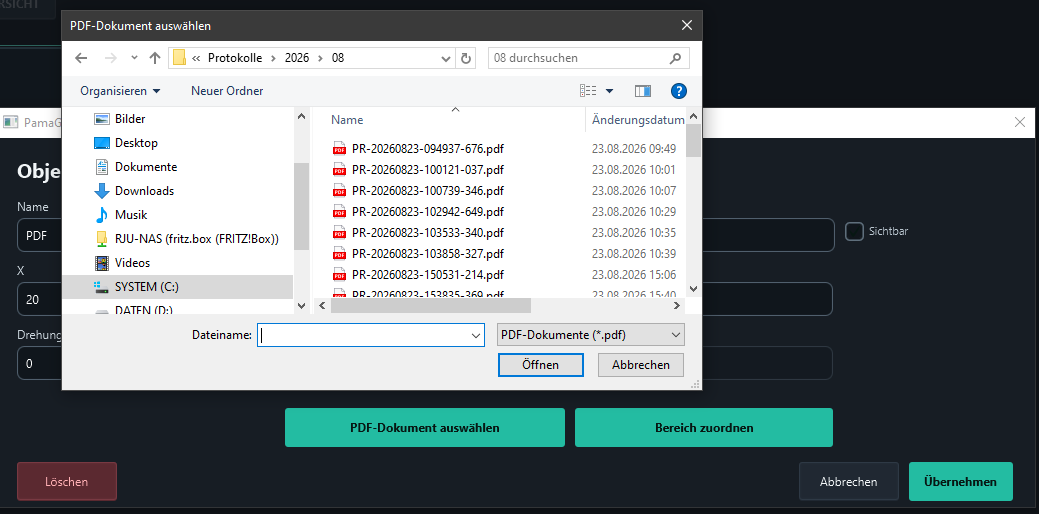This screenshot has height=514, width=1039.
Task: Click PDF icon of PR-20260823-150531-214.pdf
Action: click(x=339, y=274)
